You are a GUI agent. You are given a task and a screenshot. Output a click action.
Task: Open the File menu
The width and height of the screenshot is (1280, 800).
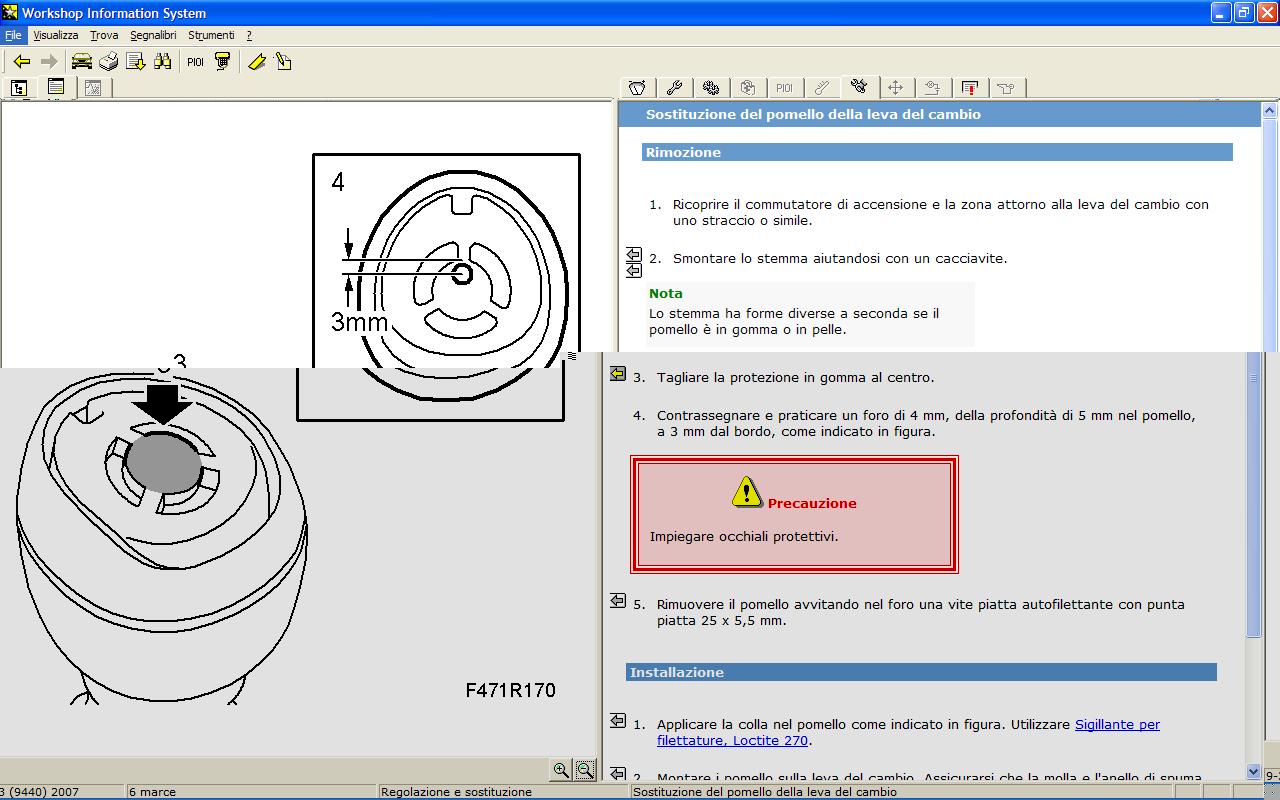(12, 35)
